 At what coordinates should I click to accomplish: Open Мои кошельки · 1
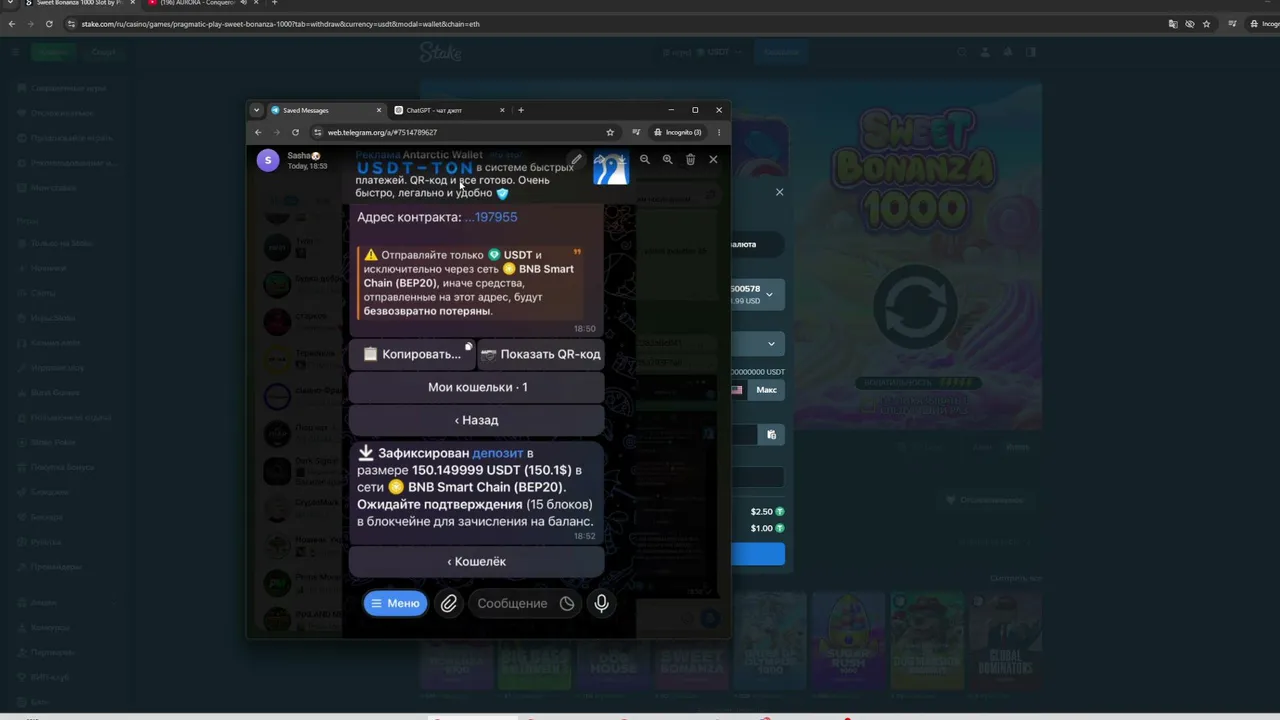[477, 387]
